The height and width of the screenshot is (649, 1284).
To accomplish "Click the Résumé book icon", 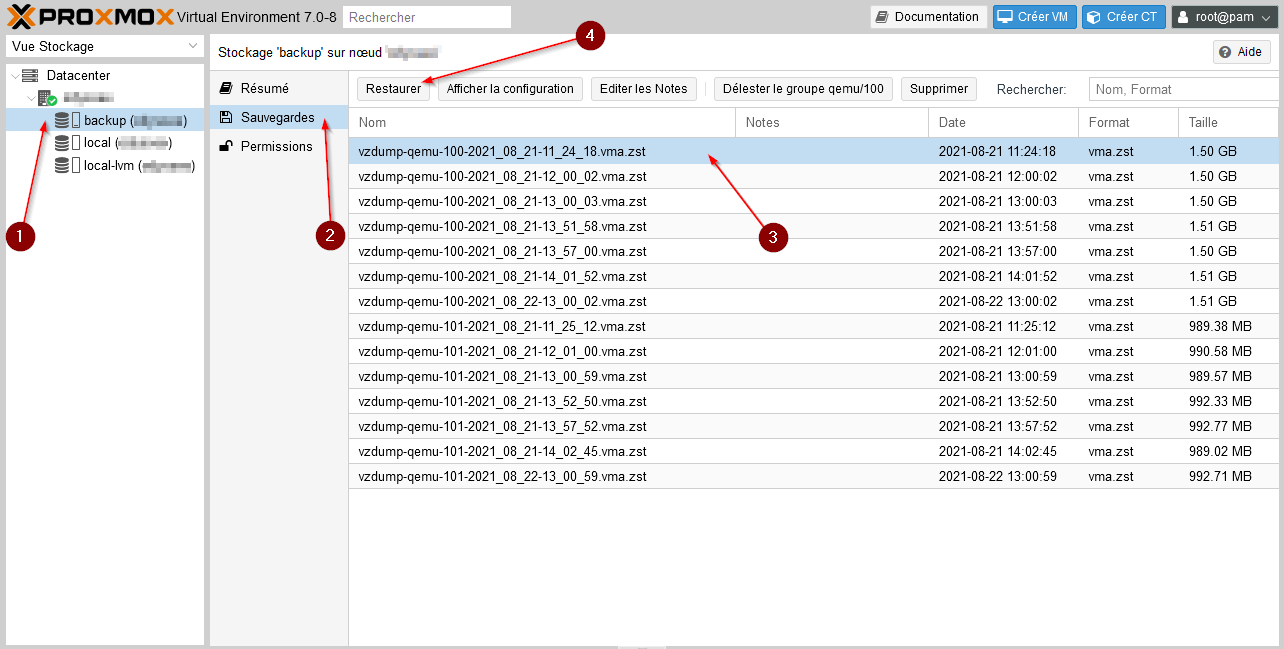I will click(226, 89).
